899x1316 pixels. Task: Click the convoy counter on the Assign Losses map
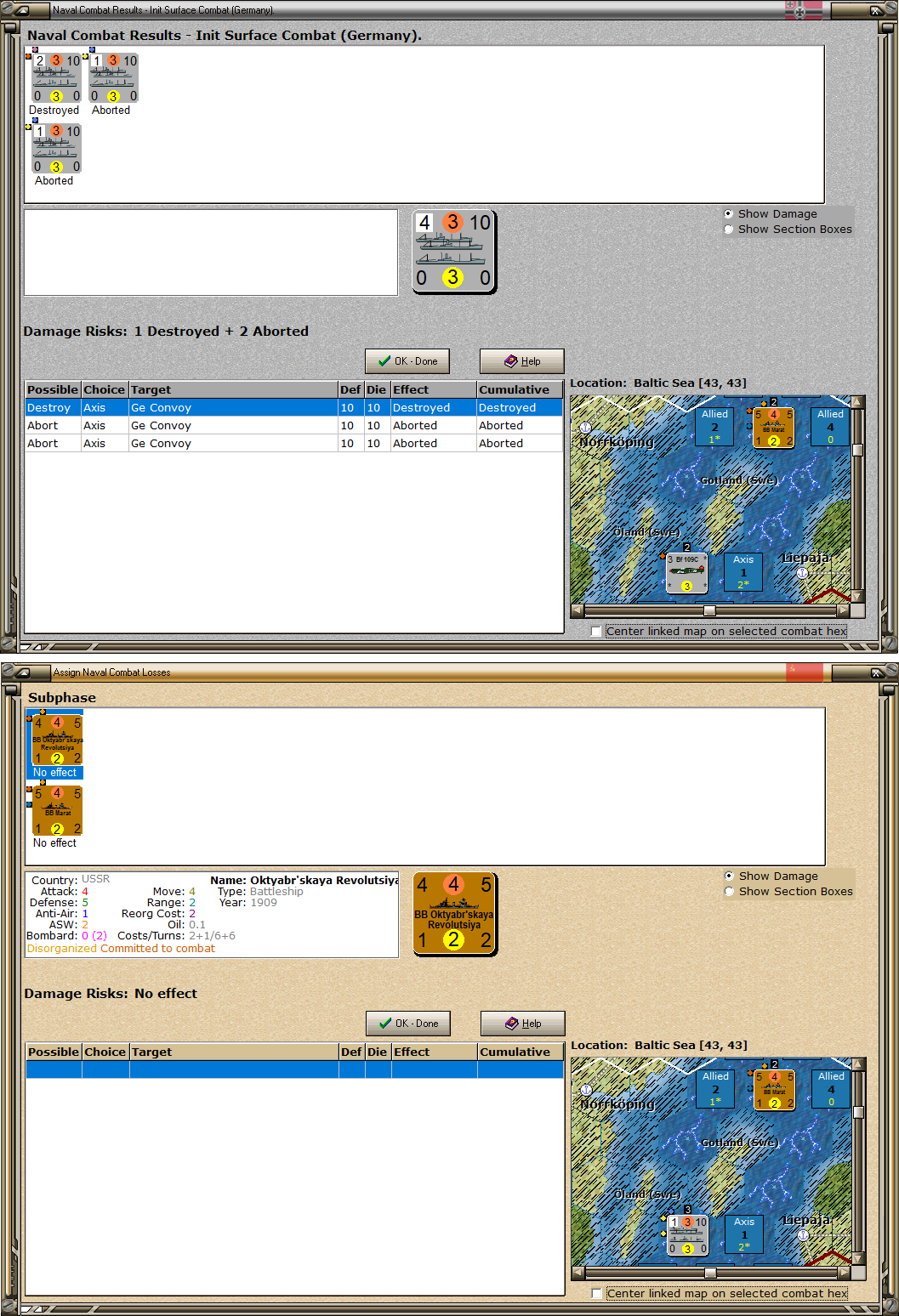(687, 1235)
